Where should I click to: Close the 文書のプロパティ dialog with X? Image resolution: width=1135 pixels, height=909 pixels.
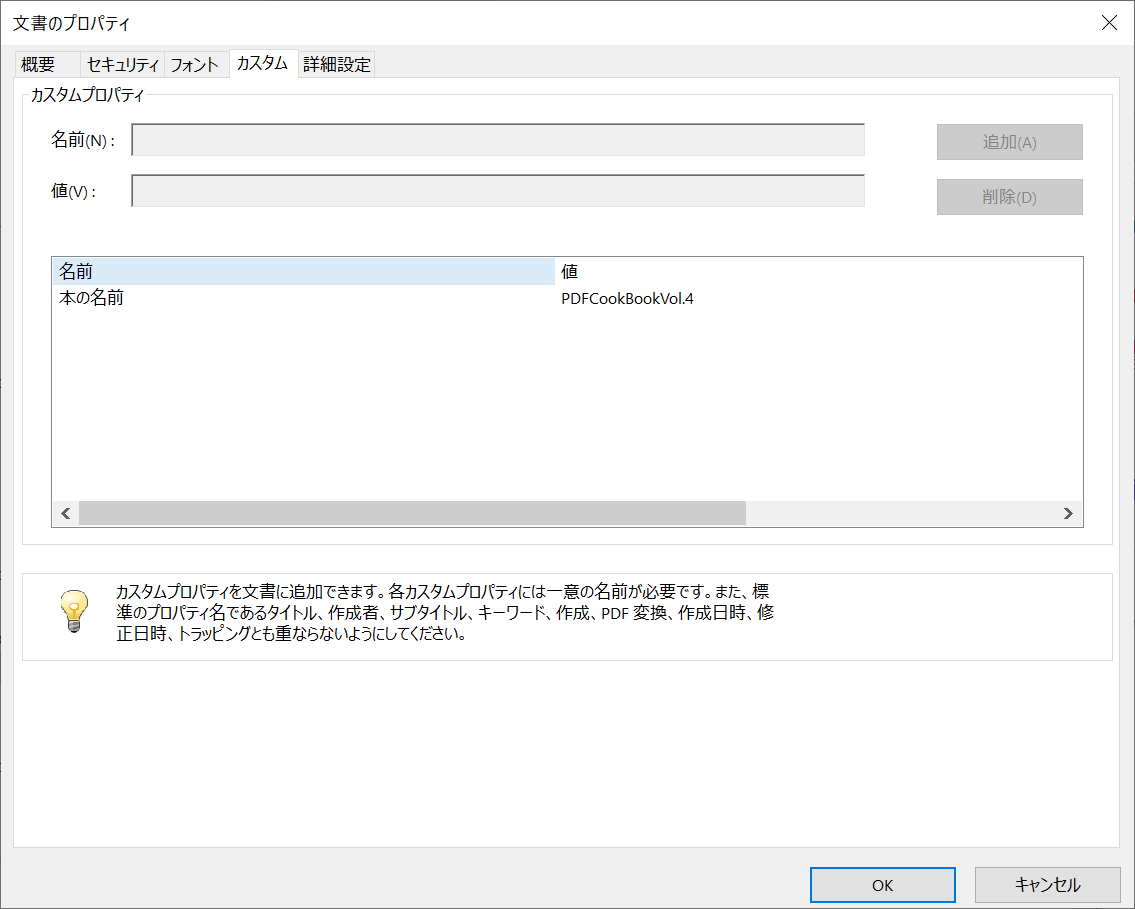[x=1109, y=23]
